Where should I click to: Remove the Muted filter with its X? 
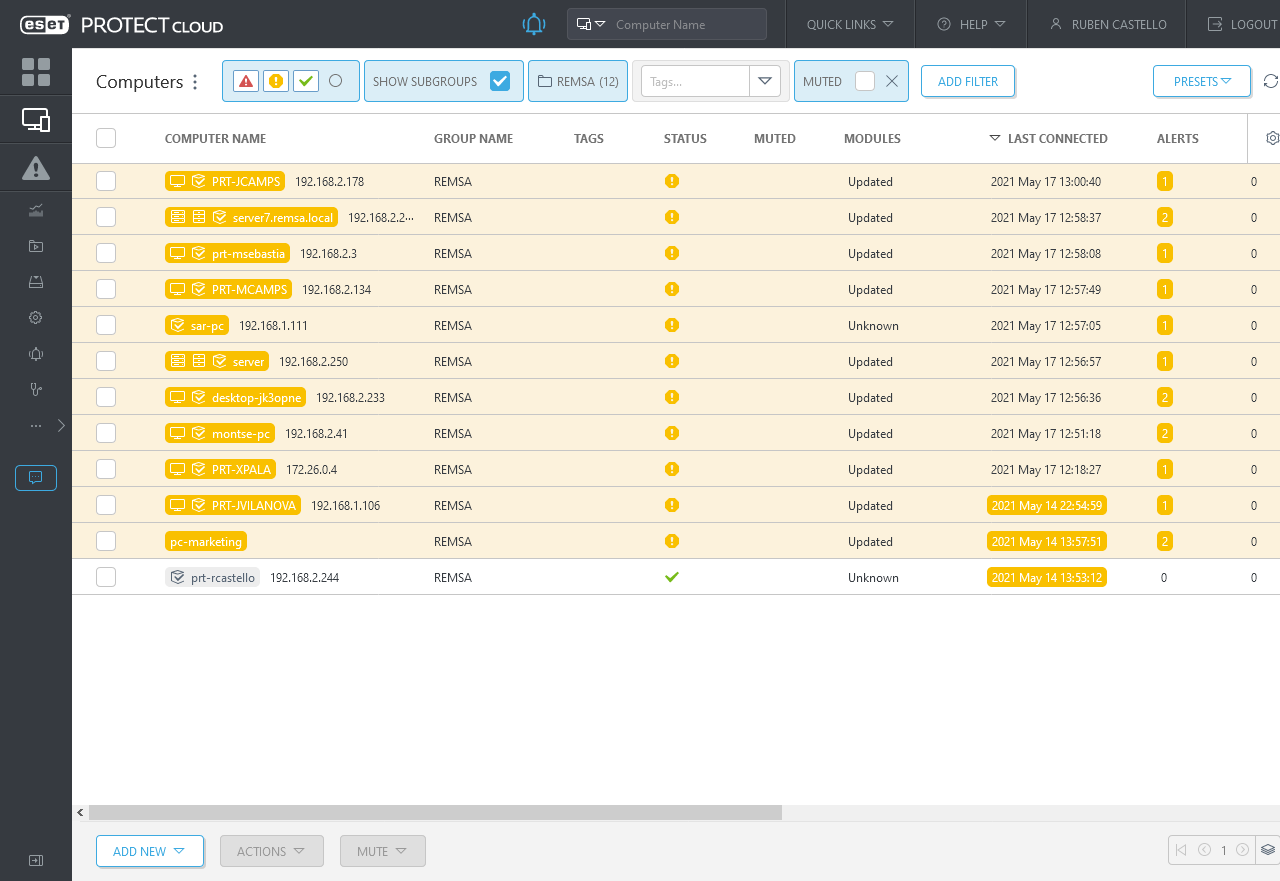tap(892, 81)
